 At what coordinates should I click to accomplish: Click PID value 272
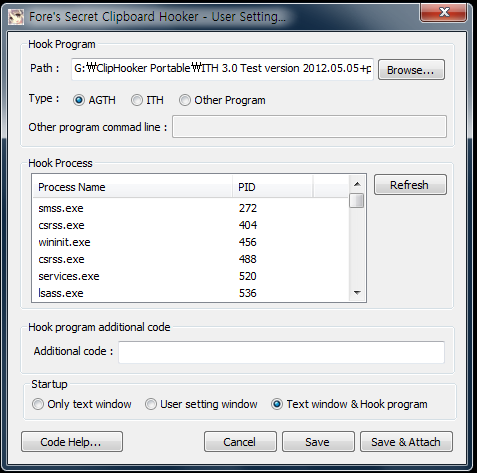pyautogui.click(x=248, y=208)
